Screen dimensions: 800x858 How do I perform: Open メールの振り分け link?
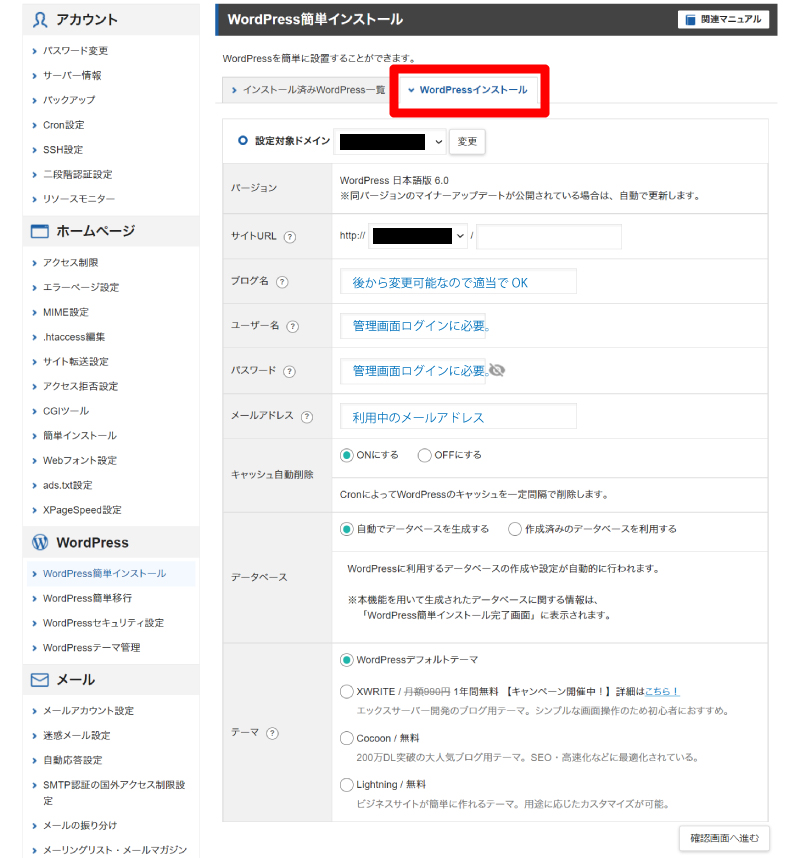point(80,825)
